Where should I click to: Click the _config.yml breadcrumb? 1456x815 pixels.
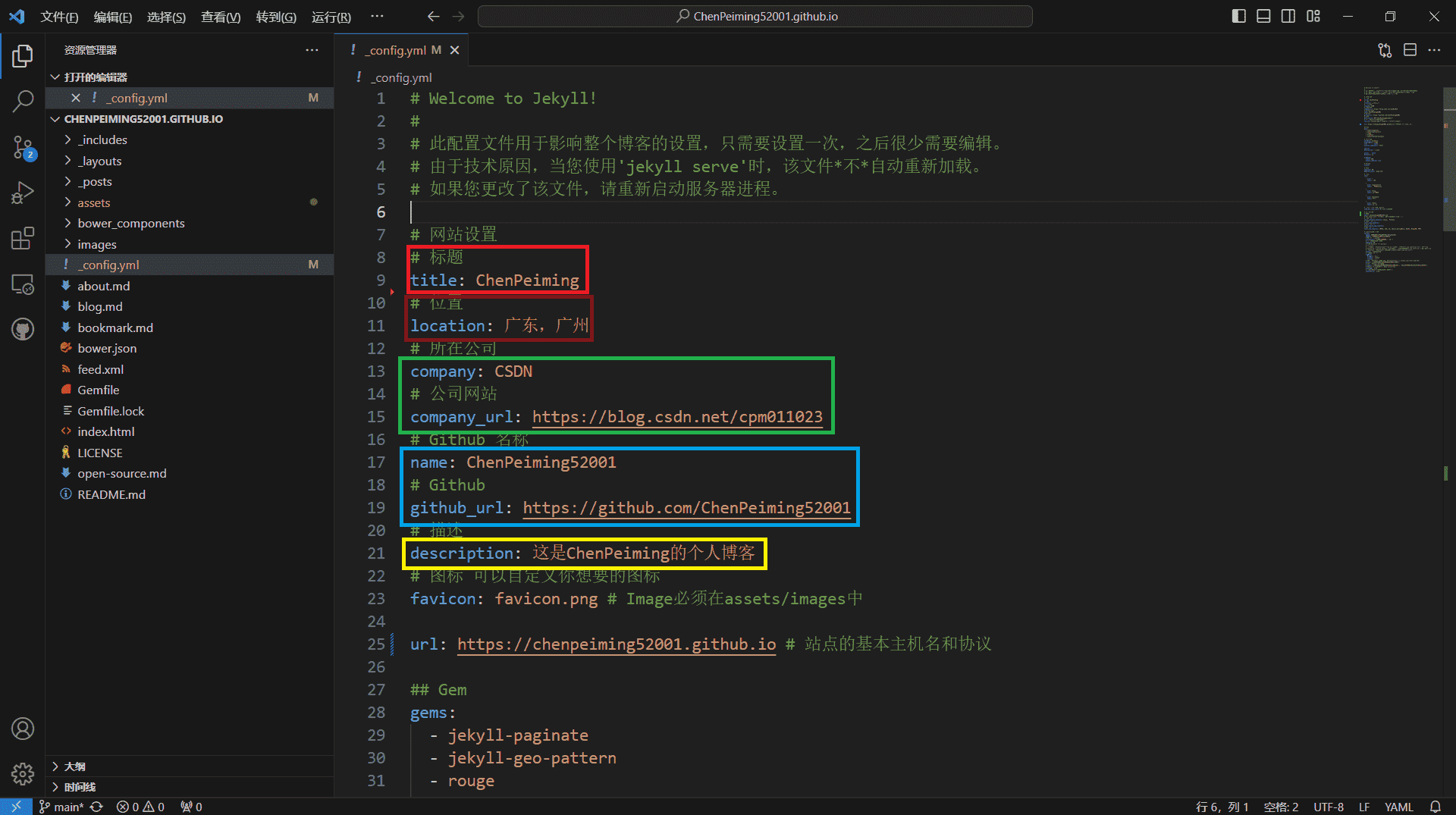coord(402,77)
